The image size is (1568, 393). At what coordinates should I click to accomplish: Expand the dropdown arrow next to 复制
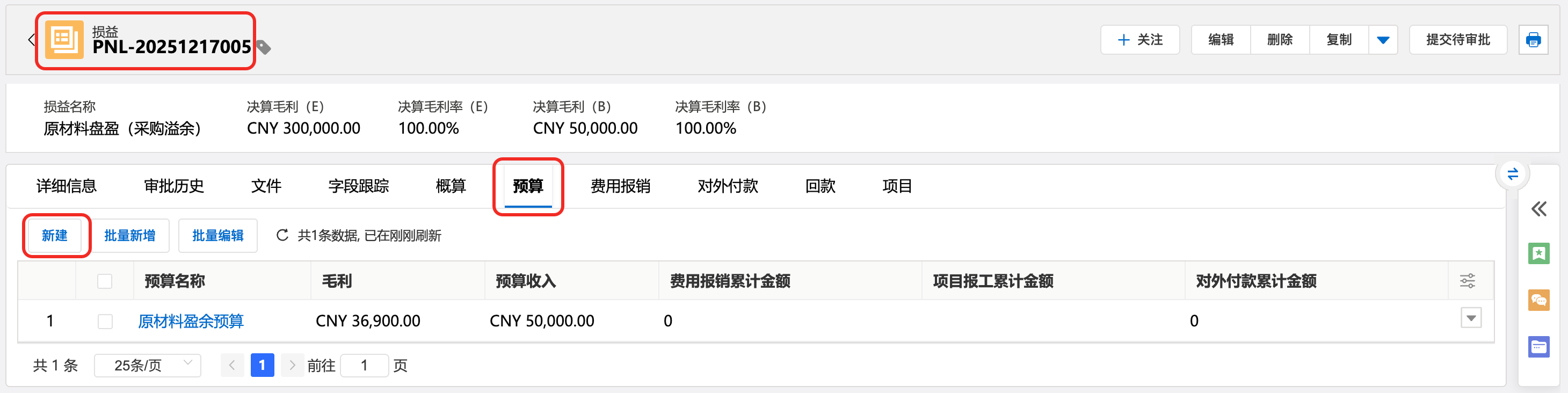pyautogui.click(x=1382, y=40)
